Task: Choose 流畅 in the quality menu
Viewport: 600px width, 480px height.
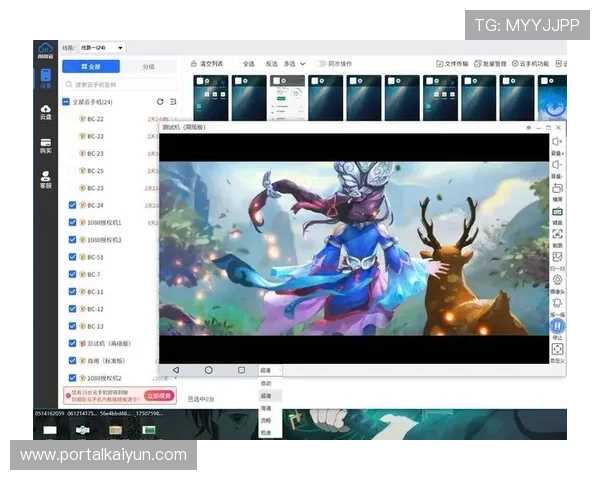Action: pyautogui.click(x=270, y=420)
